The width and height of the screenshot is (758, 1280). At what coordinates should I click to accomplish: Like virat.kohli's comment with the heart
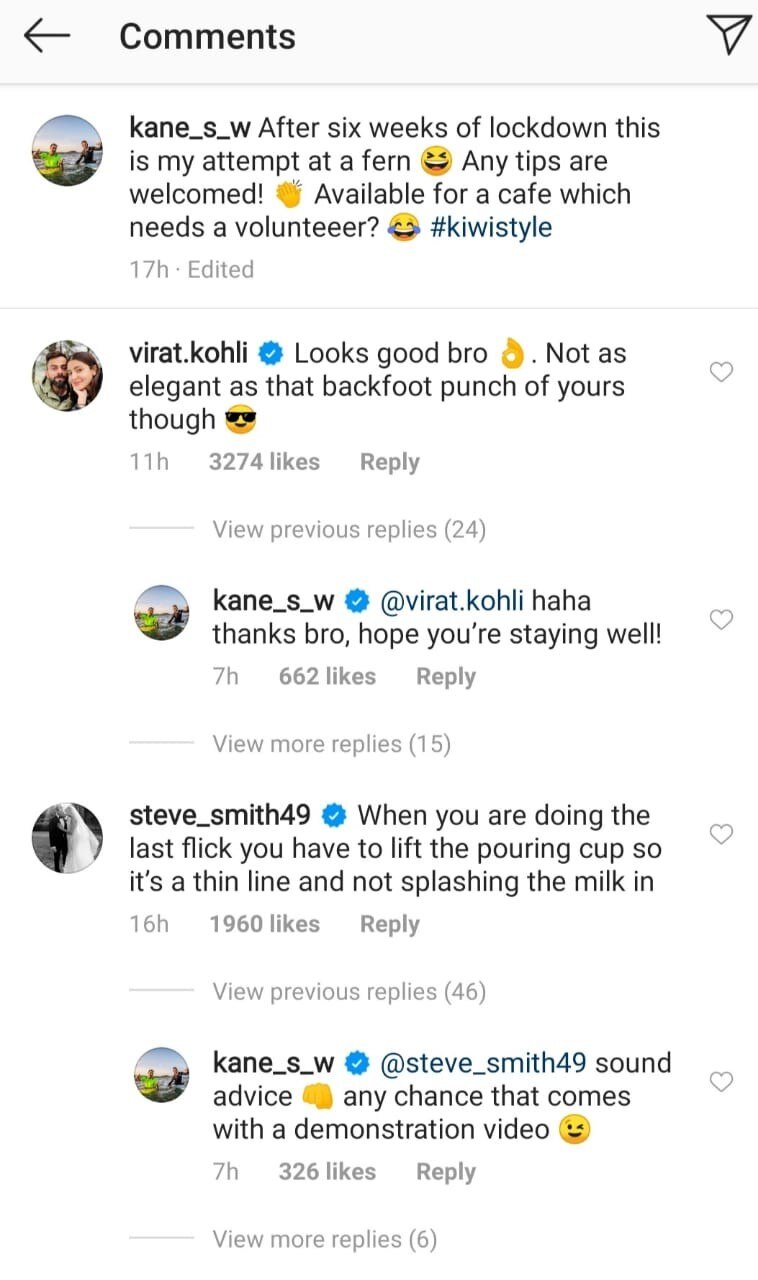pos(721,372)
